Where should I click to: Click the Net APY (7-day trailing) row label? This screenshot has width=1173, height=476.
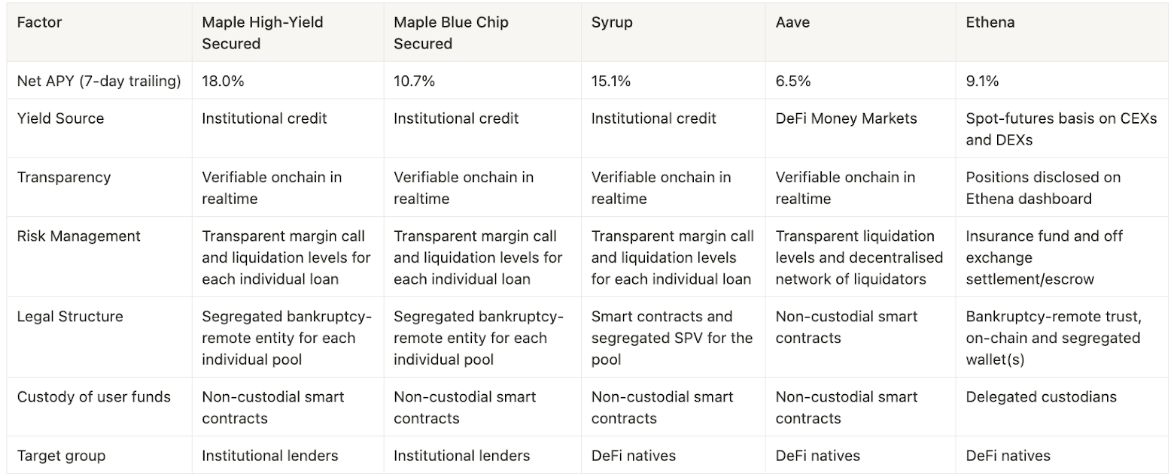point(99,81)
